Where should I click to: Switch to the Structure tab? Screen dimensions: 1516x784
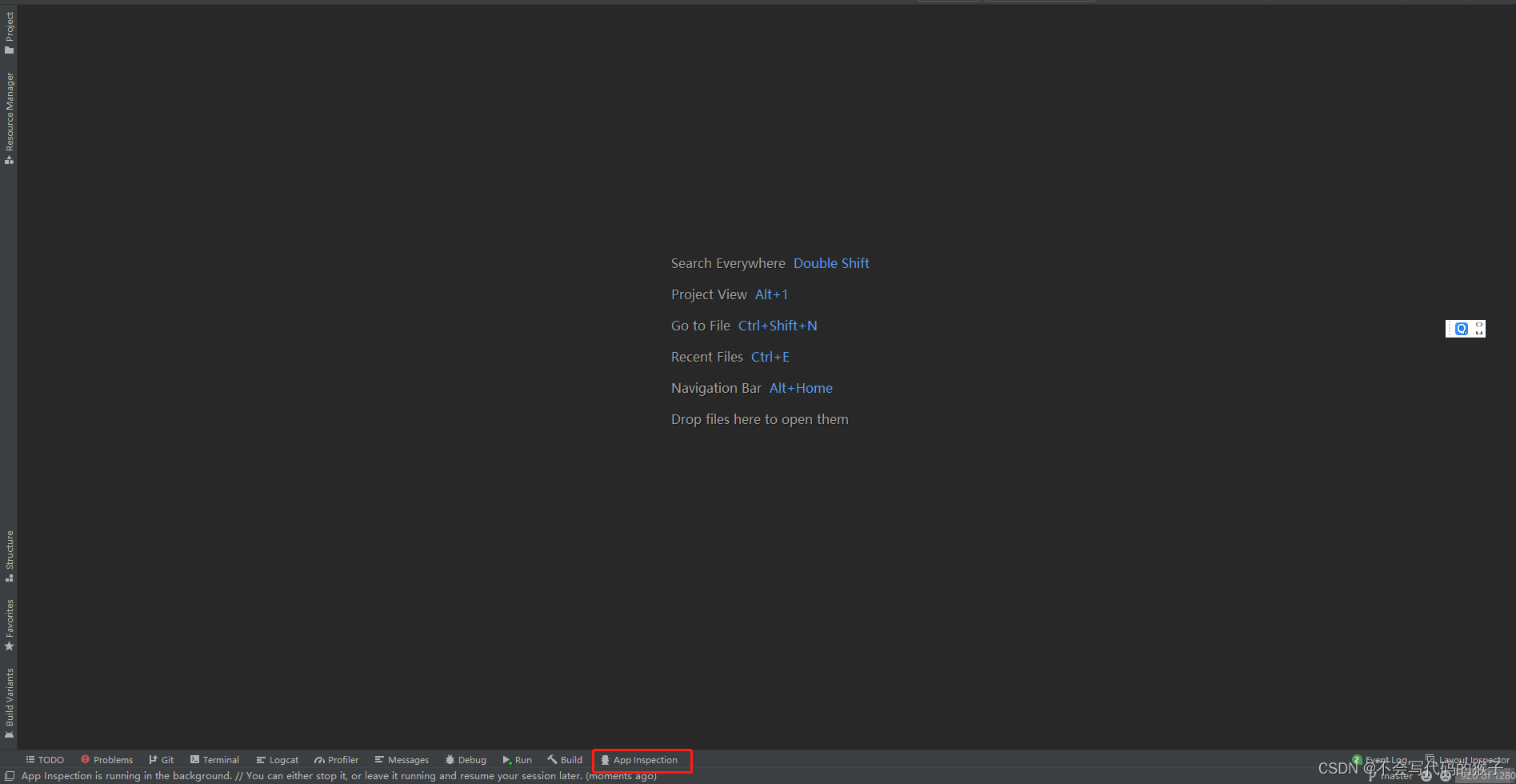pyautogui.click(x=10, y=554)
